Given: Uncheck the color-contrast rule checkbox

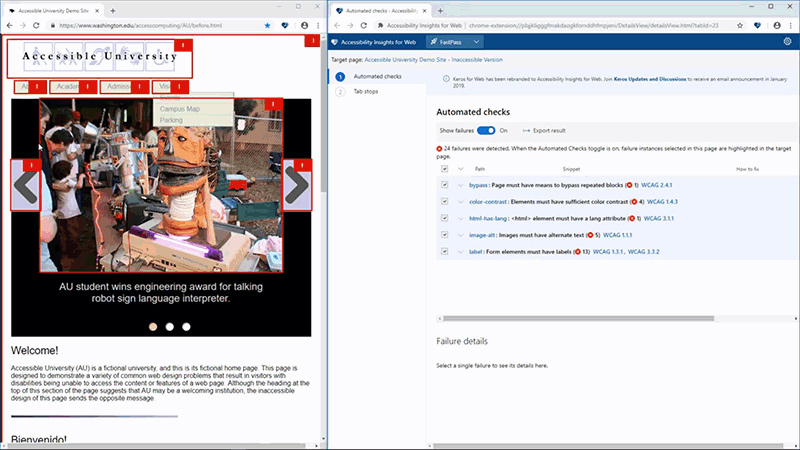Looking at the screenshot, I should [x=444, y=202].
